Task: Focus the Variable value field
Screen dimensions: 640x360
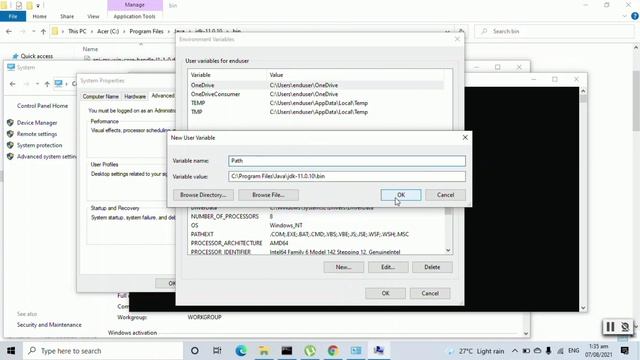Action: coord(347,176)
